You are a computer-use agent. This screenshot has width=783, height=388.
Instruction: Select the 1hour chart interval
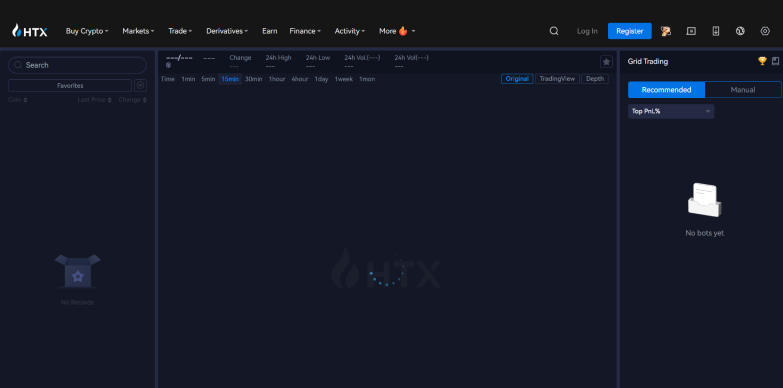[x=277, y=79]
